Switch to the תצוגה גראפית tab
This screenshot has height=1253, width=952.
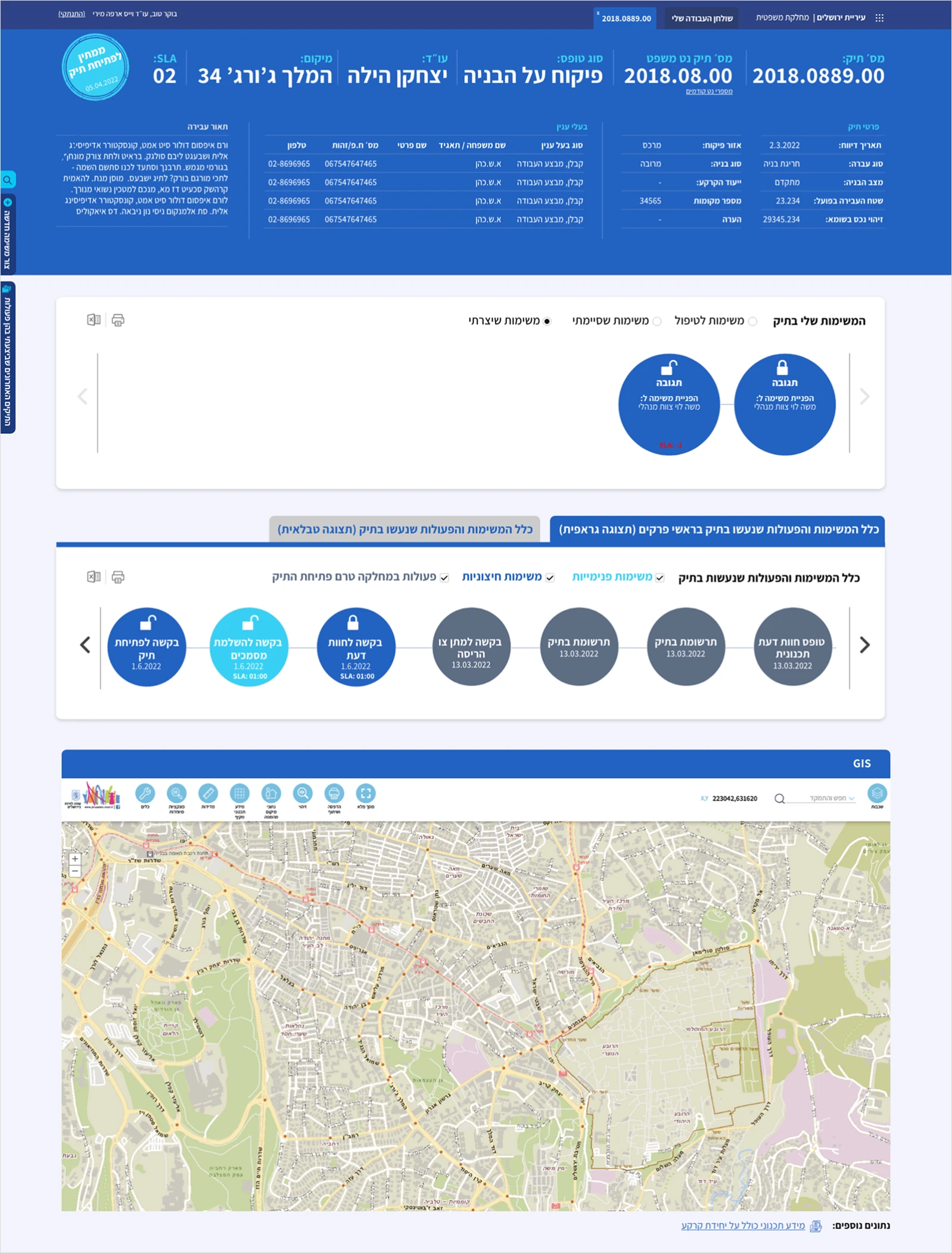717,529
